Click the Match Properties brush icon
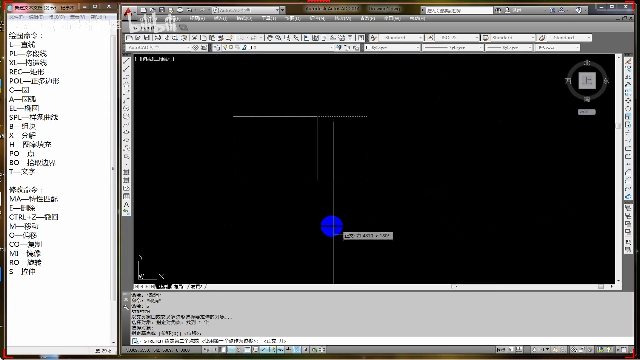The width and height of the screenshot is (640, 360). tap(221, 38)
